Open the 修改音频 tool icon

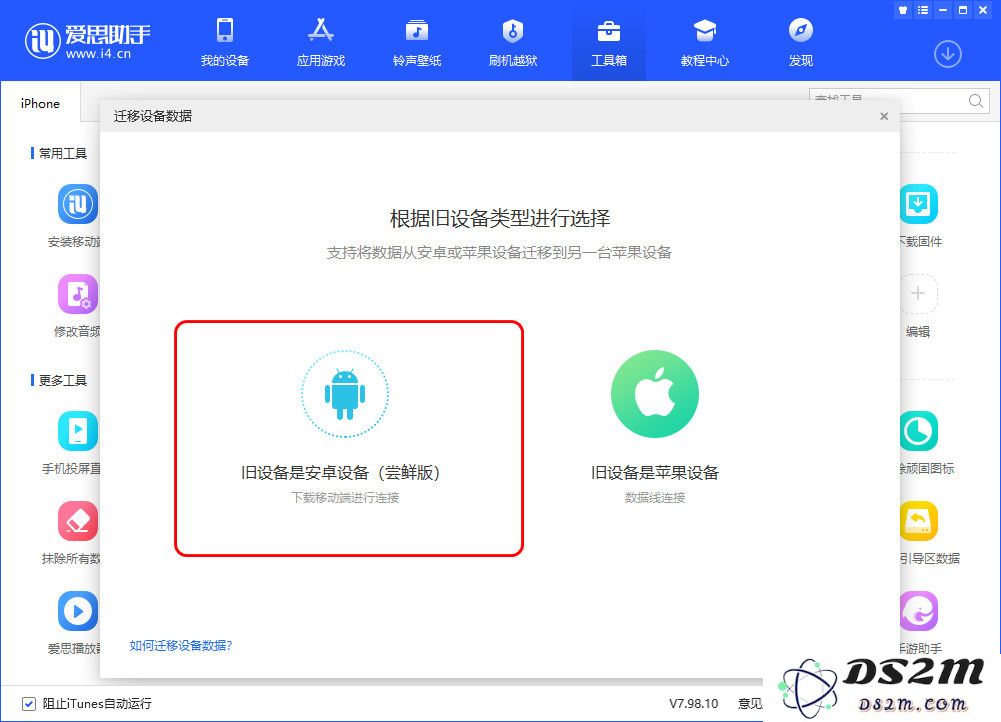(x=78, y=294)
